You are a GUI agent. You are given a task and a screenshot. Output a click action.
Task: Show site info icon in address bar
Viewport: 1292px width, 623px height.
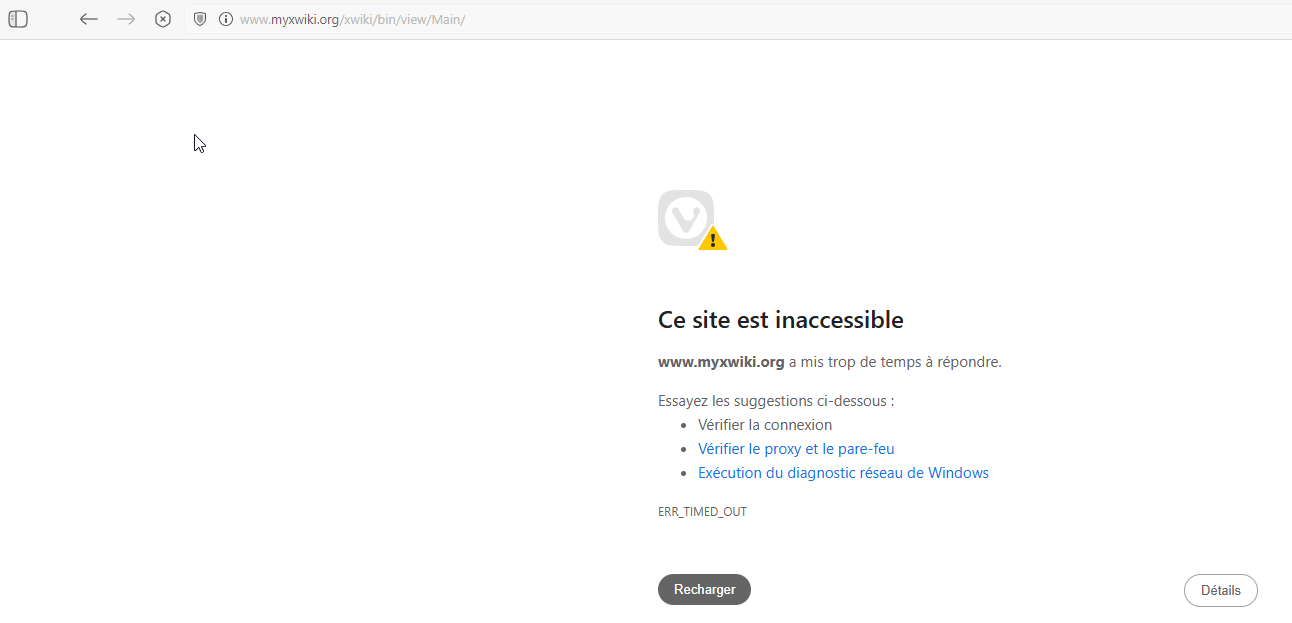click(x=226, y=19)
